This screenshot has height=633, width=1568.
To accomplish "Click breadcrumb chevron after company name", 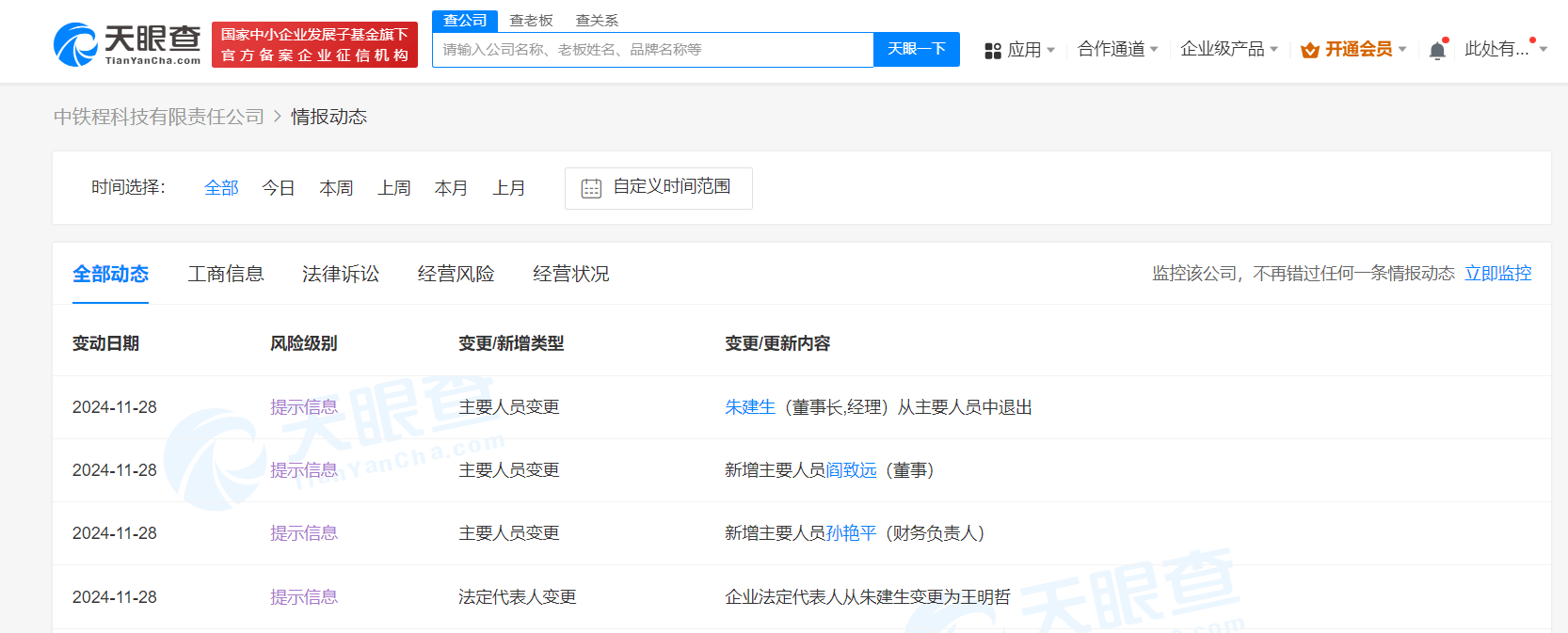I will click(278, 117).
